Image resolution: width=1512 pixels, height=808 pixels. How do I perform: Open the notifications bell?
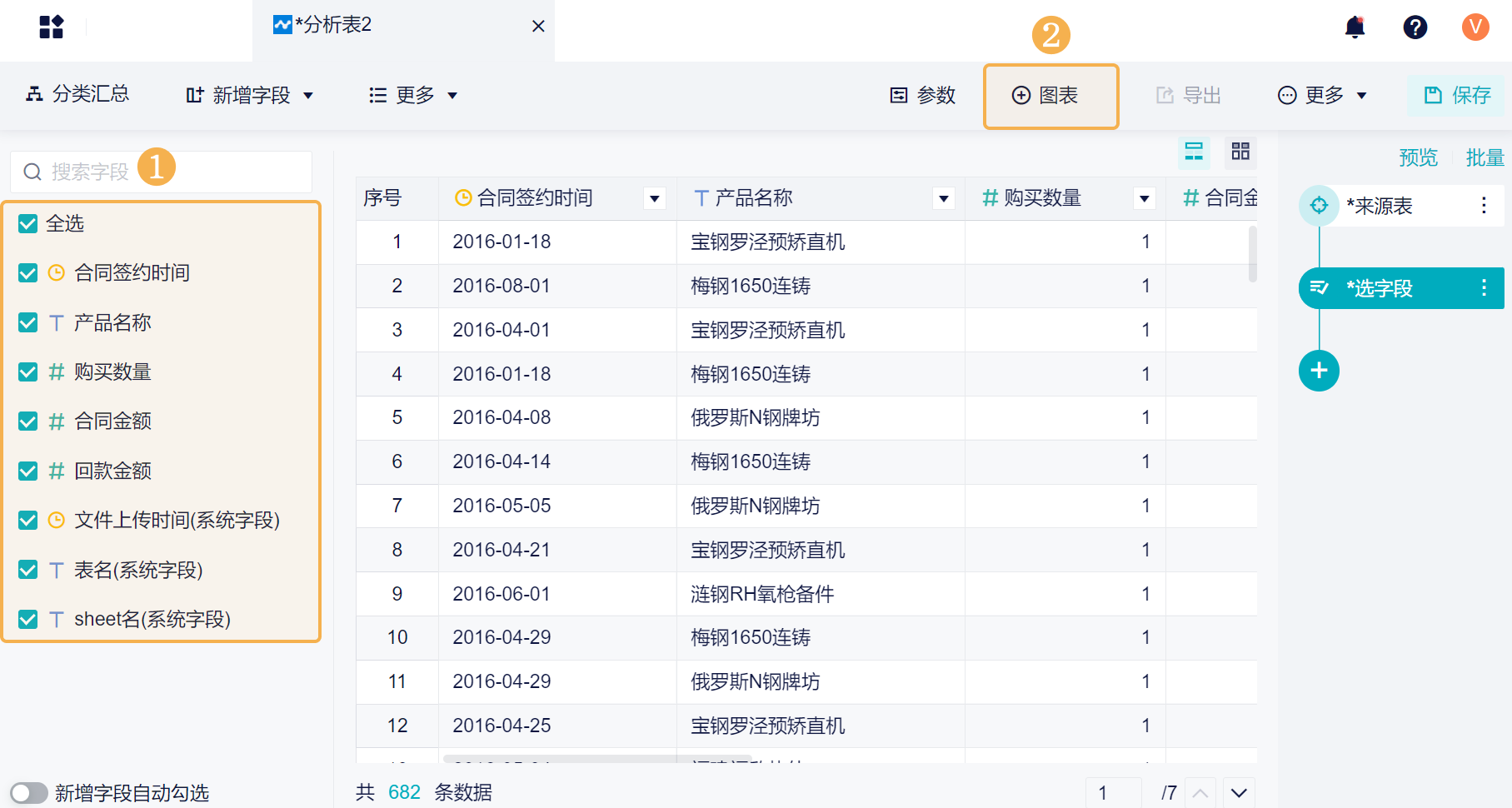(x=1355, y=27)
